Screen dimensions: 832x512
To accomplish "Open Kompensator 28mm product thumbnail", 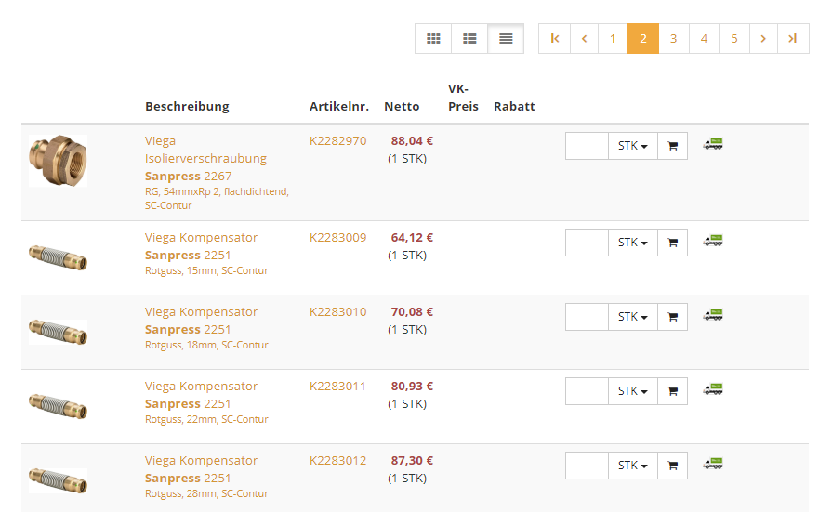I will coord(58,480).
